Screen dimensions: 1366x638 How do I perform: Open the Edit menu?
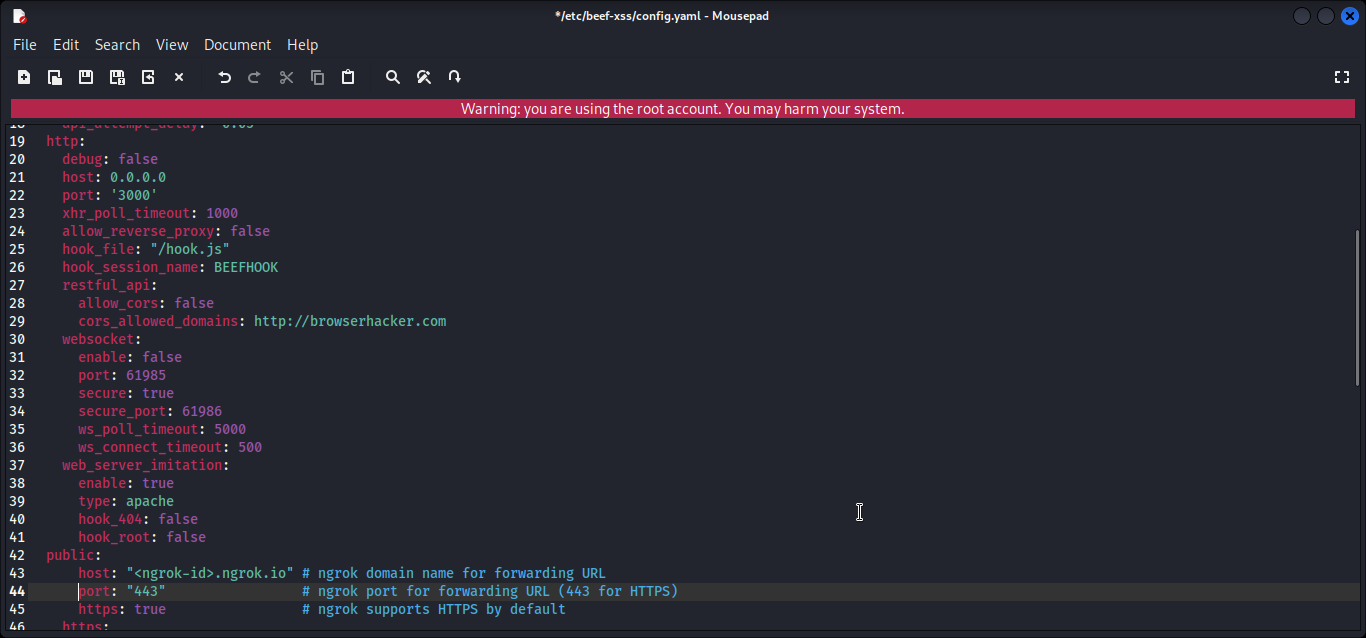click(65, 44)
